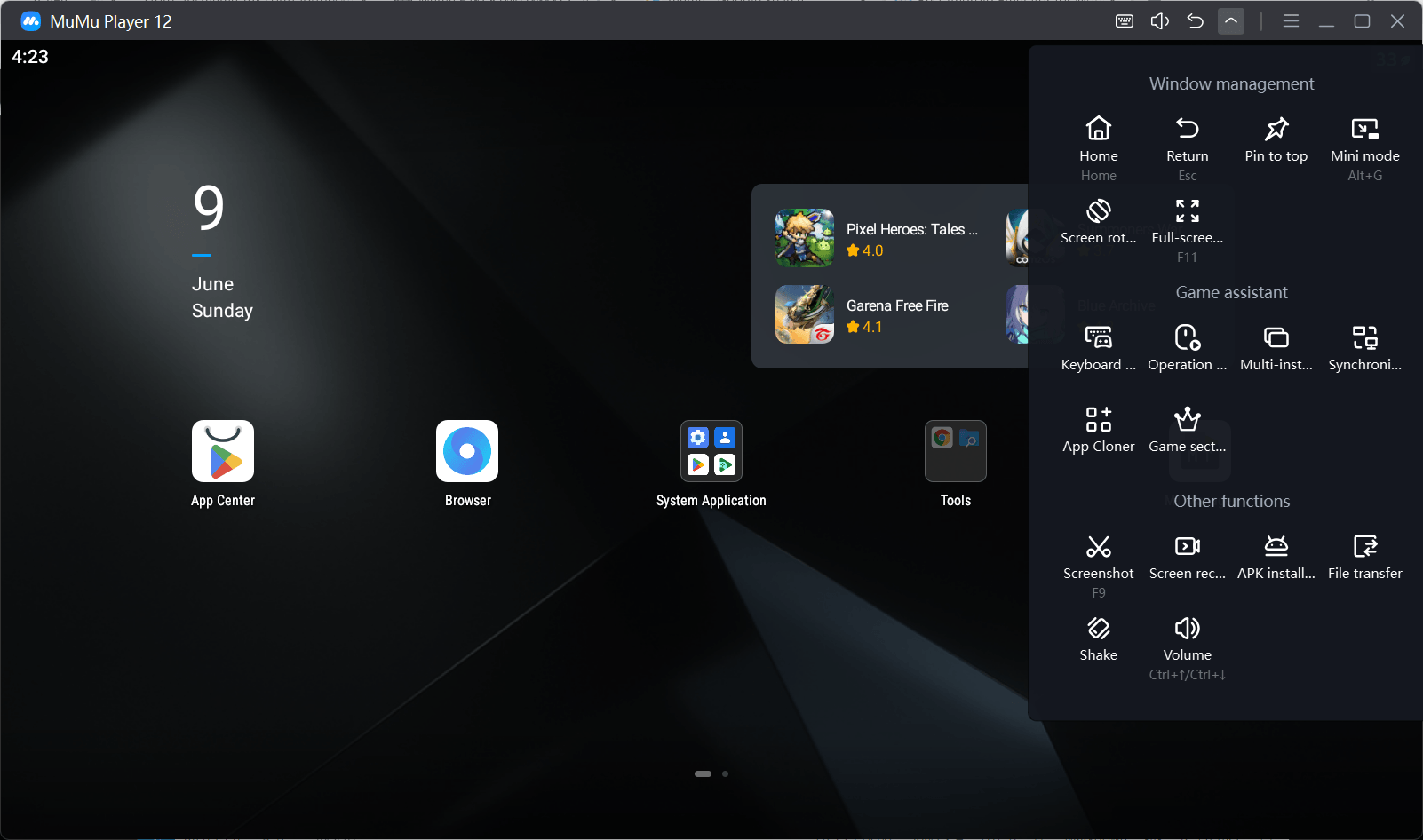Expand the Tools folder on home screen

pyautogui.click(x=955, y=451)
